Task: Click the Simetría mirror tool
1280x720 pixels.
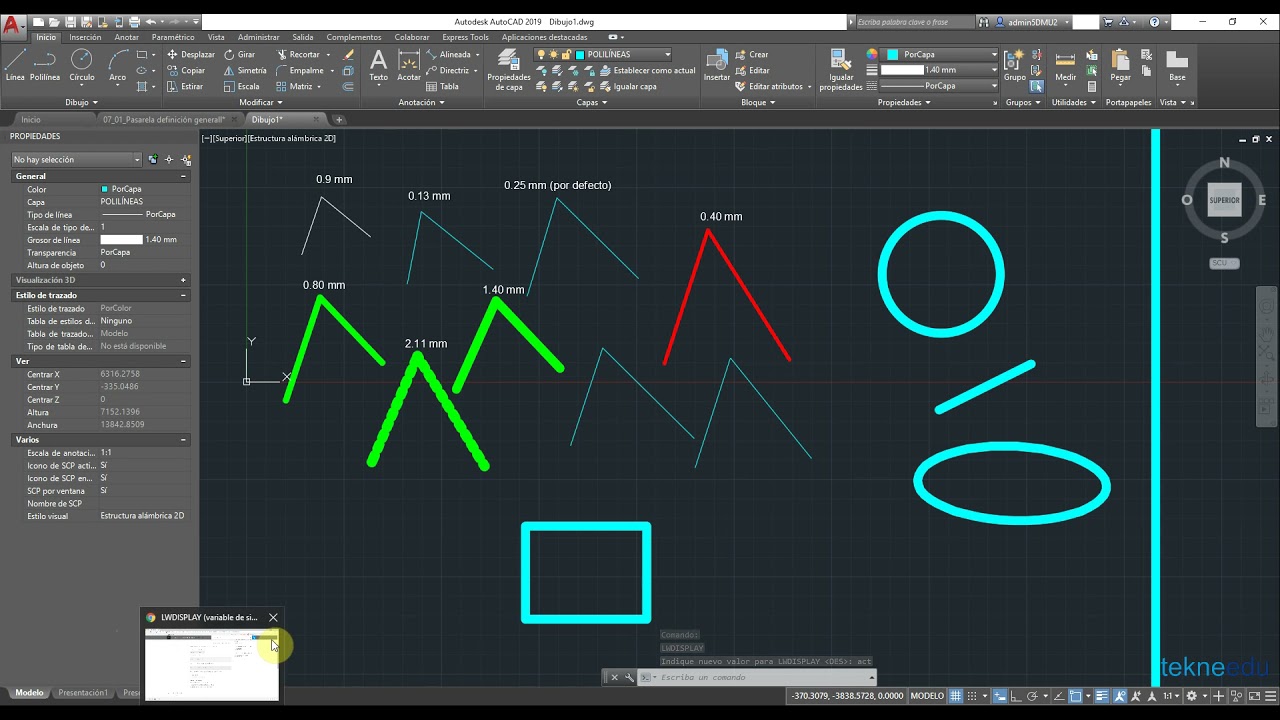Action: pyautogui.click(x=245, y=71)
